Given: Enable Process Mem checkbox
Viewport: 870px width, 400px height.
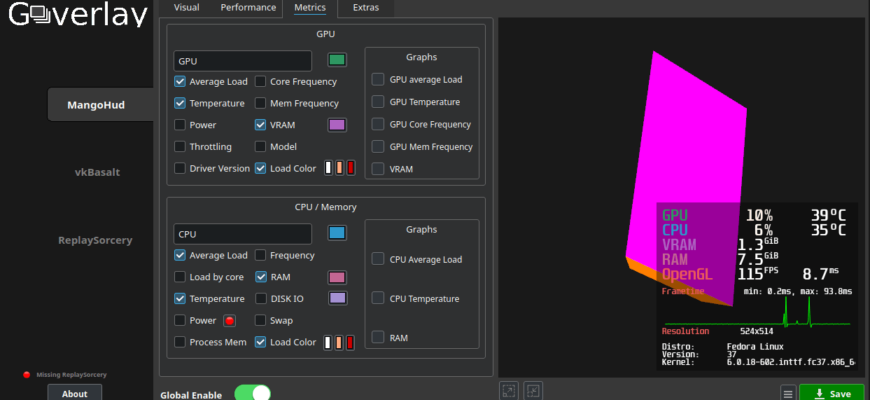Looking at the screenshot, I should coord(180,342).
